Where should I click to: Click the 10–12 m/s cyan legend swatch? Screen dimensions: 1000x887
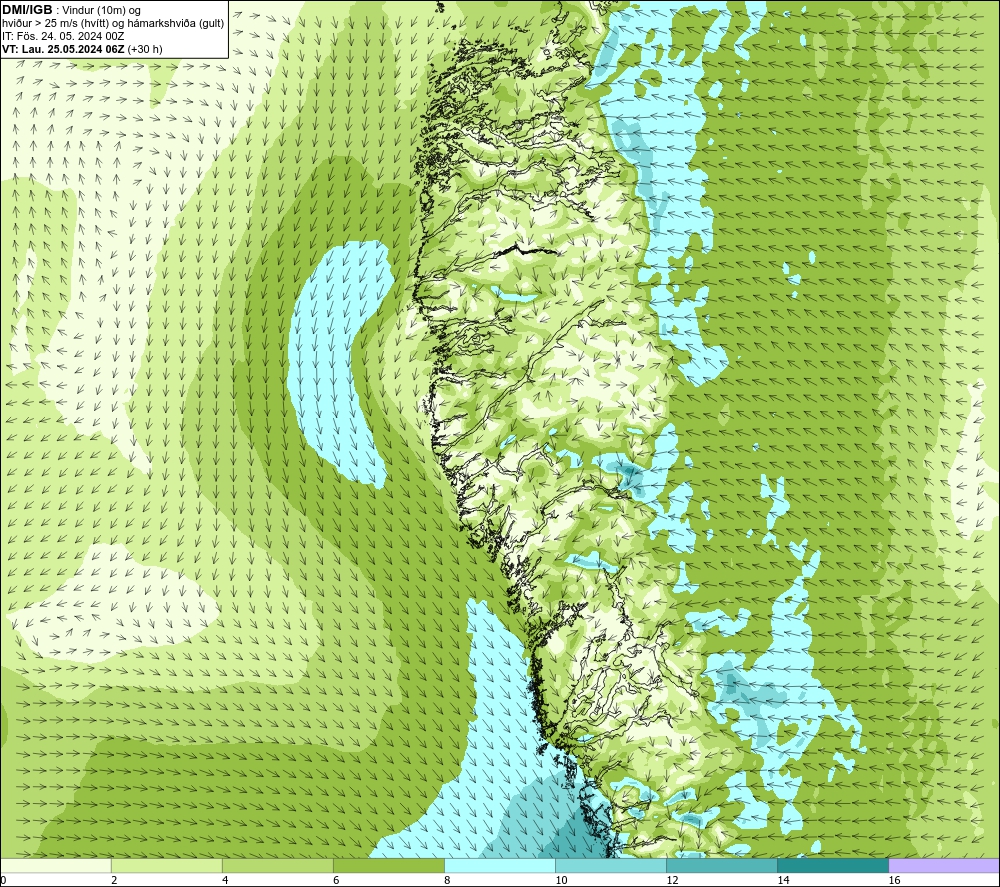[x=611, y=865]
